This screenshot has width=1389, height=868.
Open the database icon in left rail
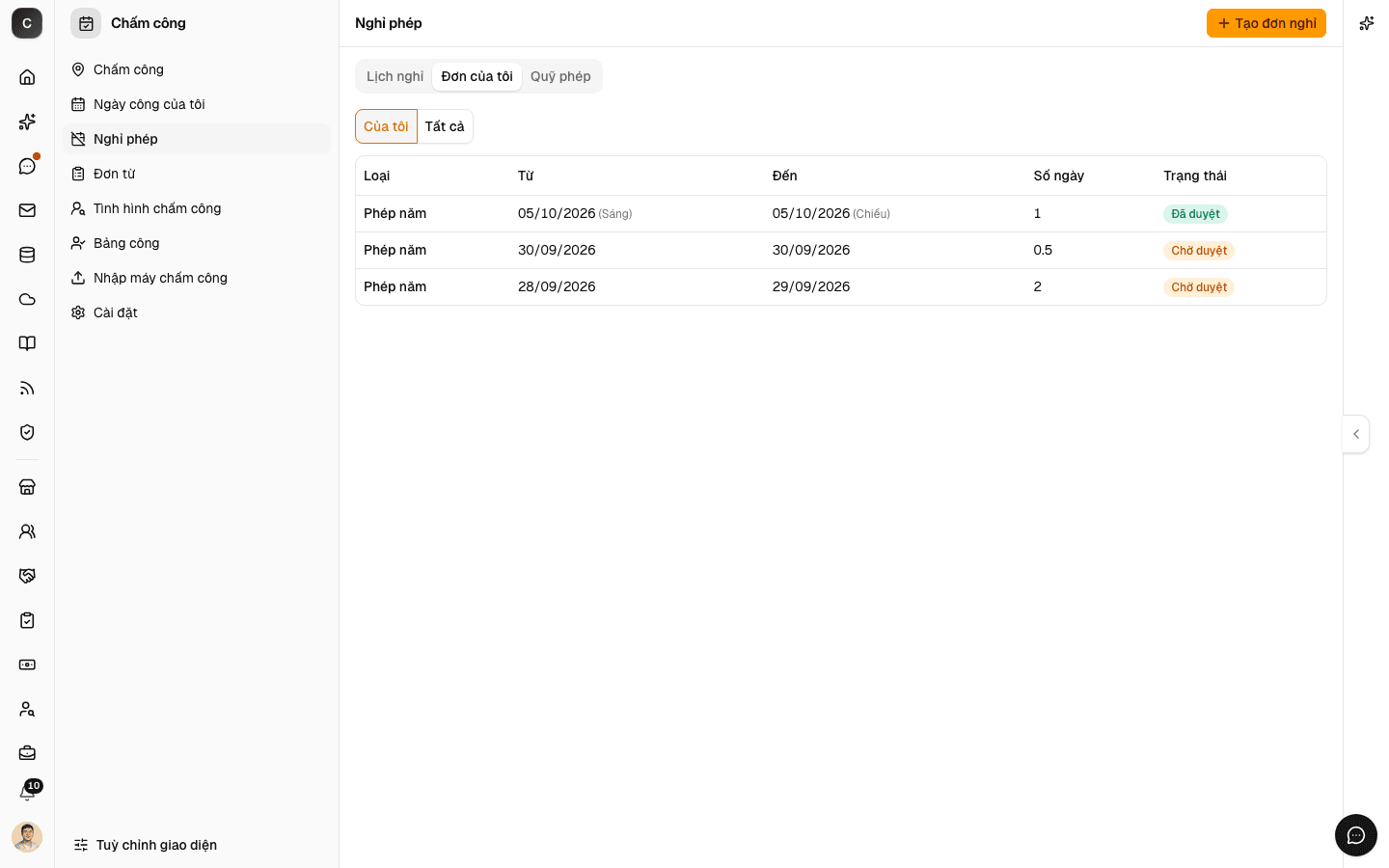pos(27,255)
